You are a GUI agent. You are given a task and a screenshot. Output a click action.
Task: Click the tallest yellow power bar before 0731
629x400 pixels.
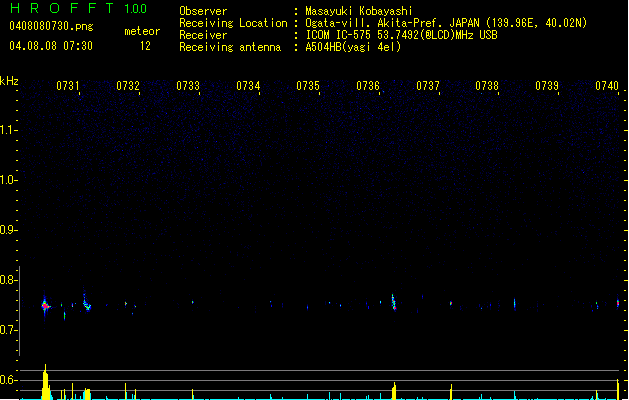click(46, 382)
